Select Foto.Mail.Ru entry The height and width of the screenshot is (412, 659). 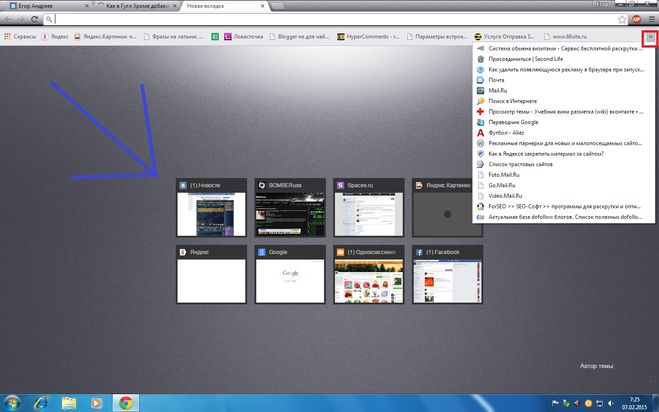pyautogui.click(x=564, y=174)
